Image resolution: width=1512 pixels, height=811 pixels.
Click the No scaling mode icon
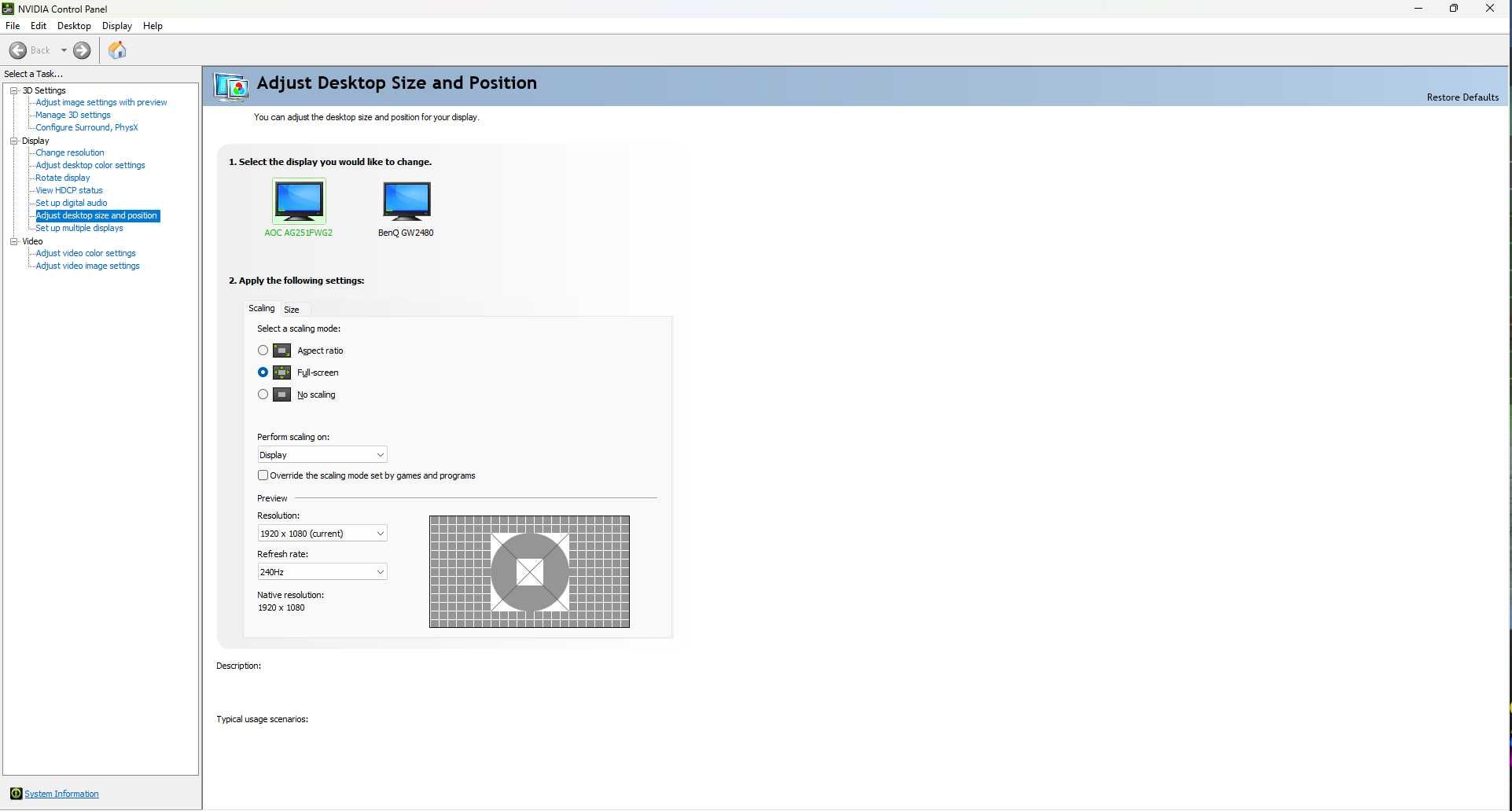coord(281,394)
